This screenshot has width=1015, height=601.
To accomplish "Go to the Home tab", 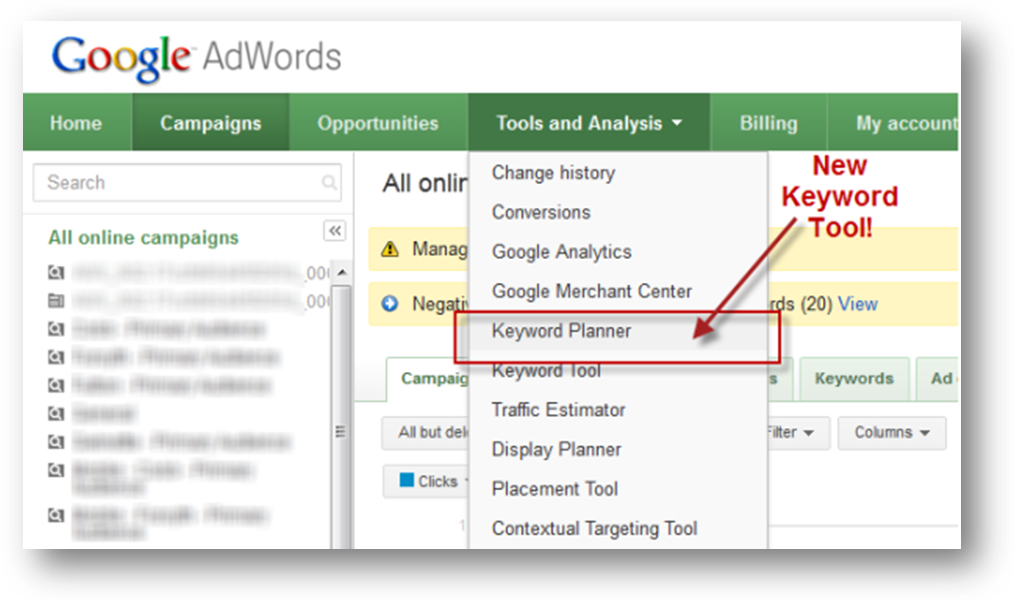I will (x=76, y=123).
